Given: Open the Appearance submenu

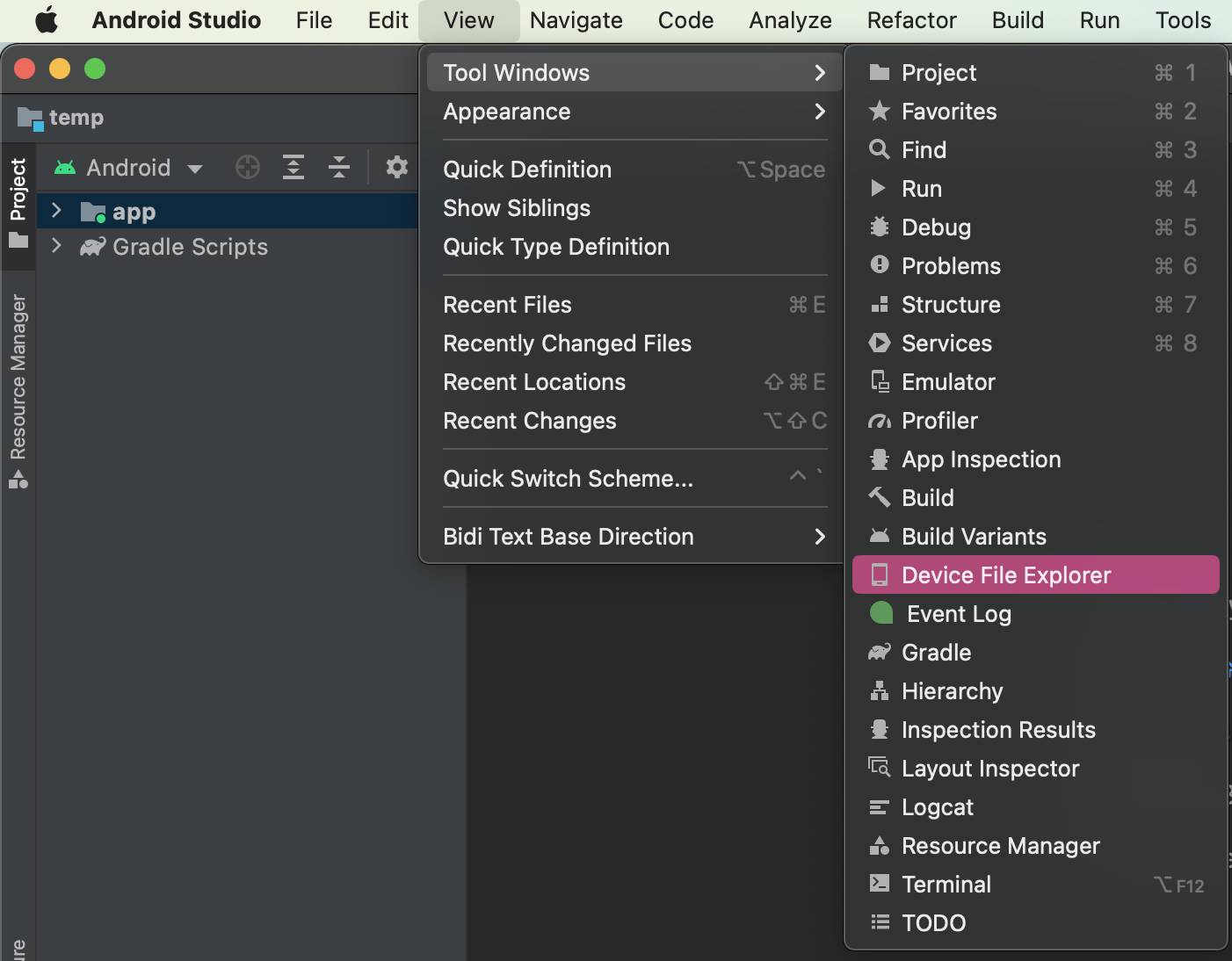Looking at the screenshot, I should point(634,112).
